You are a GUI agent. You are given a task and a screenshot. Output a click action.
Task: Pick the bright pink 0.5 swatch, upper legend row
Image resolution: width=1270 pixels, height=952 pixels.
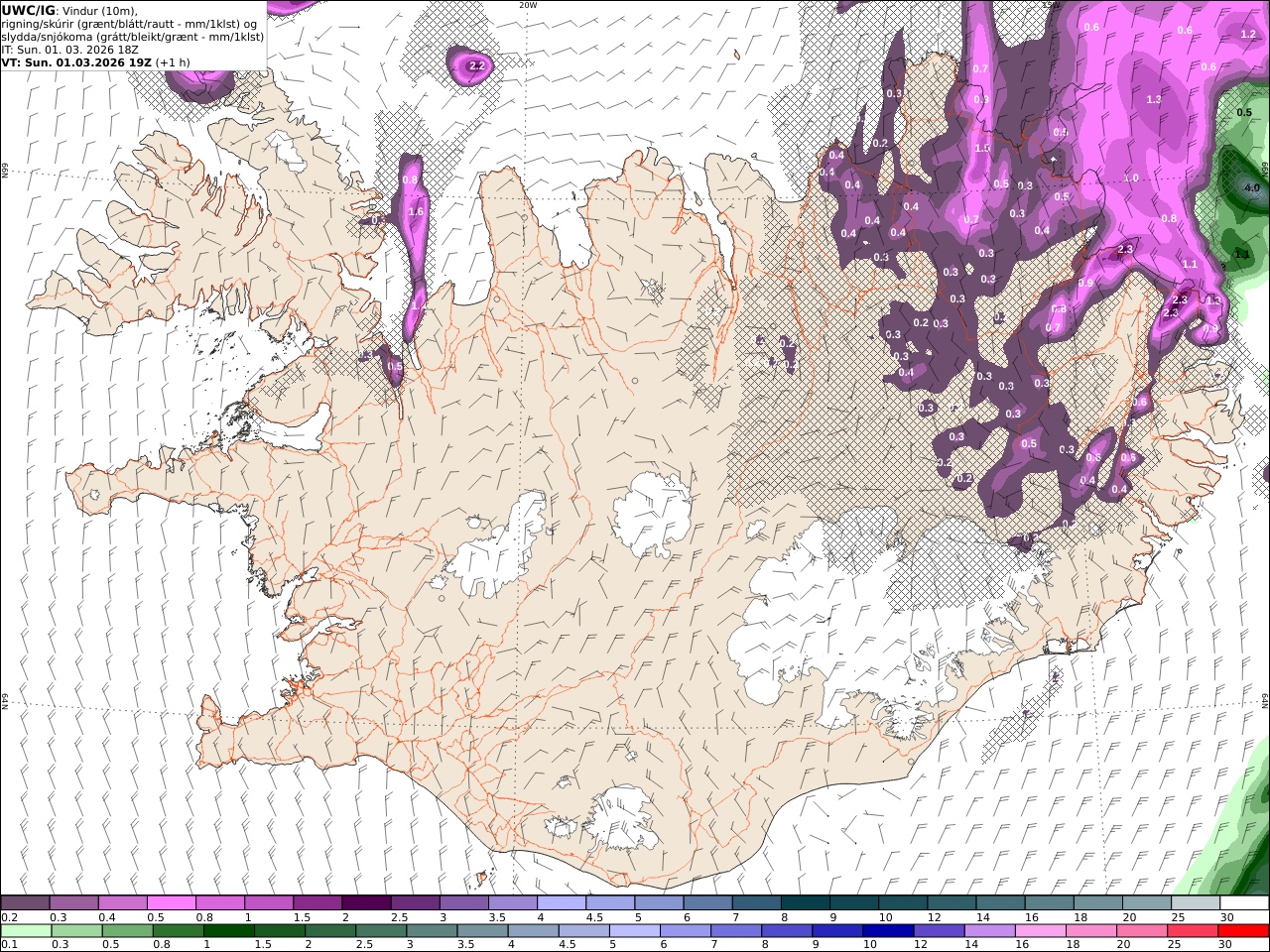tap(171, 903)
